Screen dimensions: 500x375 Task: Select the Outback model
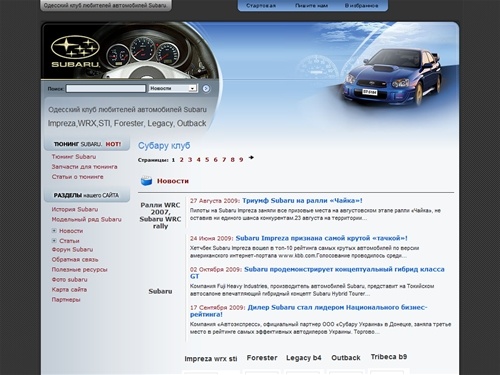click(346, 358)
